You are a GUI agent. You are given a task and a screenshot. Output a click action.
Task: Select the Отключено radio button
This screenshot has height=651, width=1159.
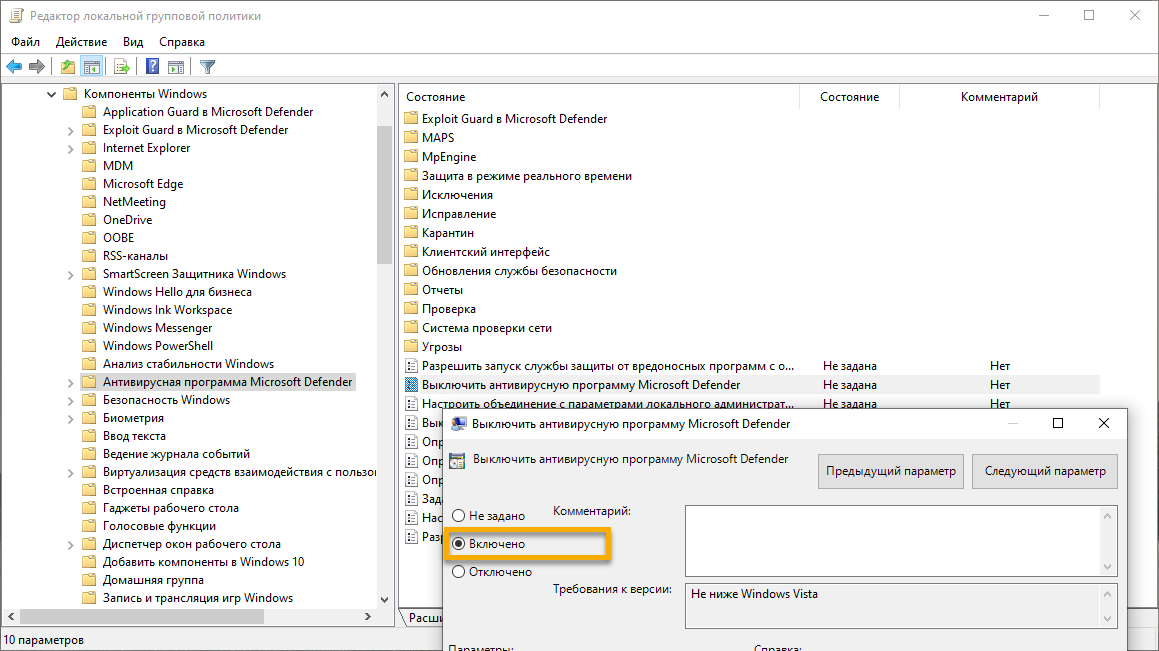[458, 571]
